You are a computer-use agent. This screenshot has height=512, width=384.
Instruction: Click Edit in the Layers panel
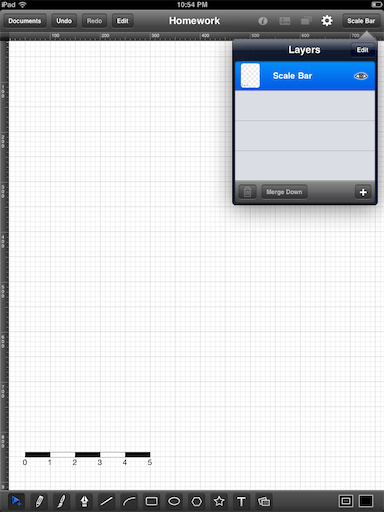tap(363, 50)
